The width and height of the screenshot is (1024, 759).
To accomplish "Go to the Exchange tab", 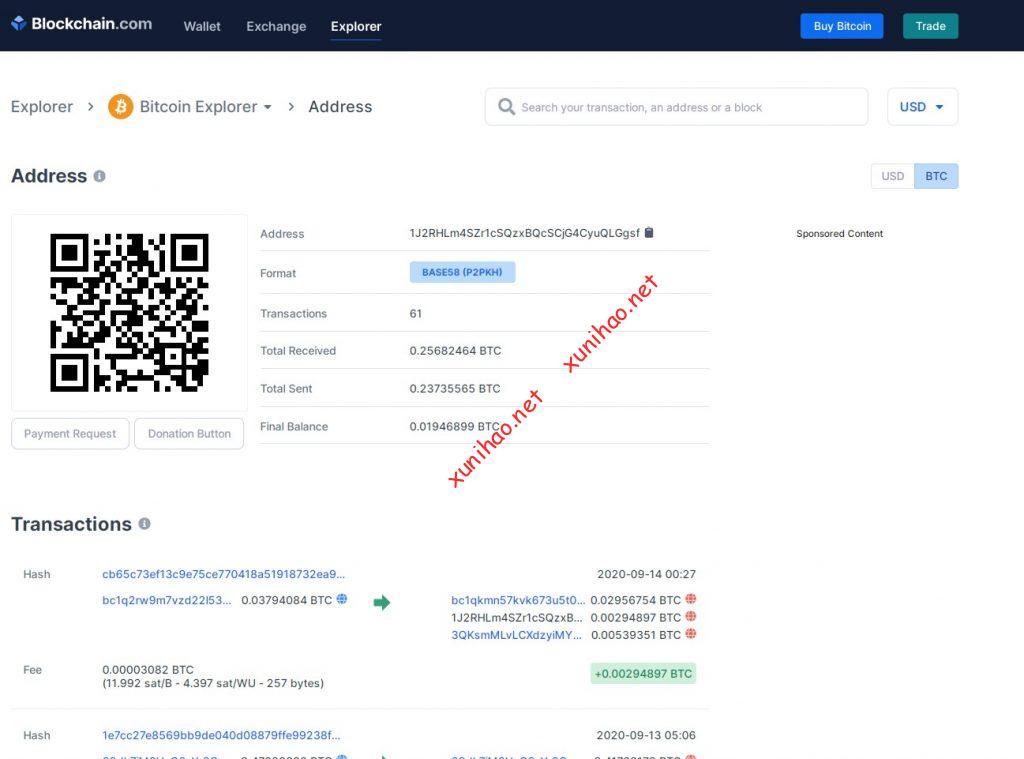I will coord(276,26).
